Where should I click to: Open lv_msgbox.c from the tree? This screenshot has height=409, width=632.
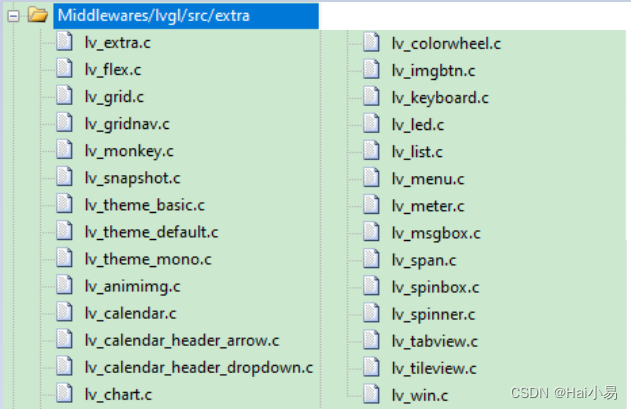tap(436, 233)
